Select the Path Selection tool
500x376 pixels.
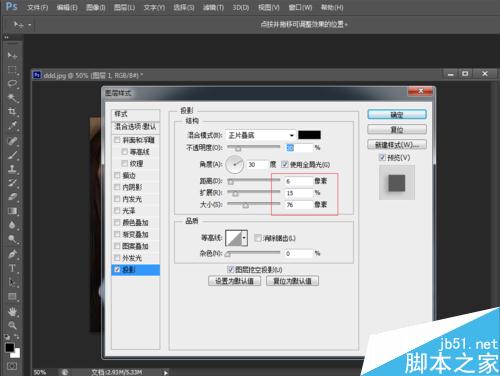12,282
